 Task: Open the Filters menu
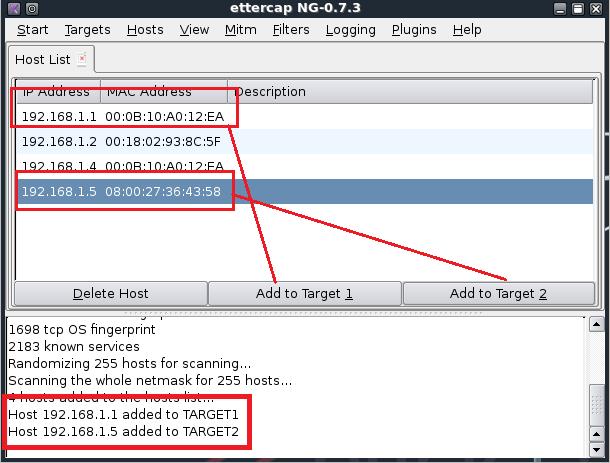tap(291, 30)
